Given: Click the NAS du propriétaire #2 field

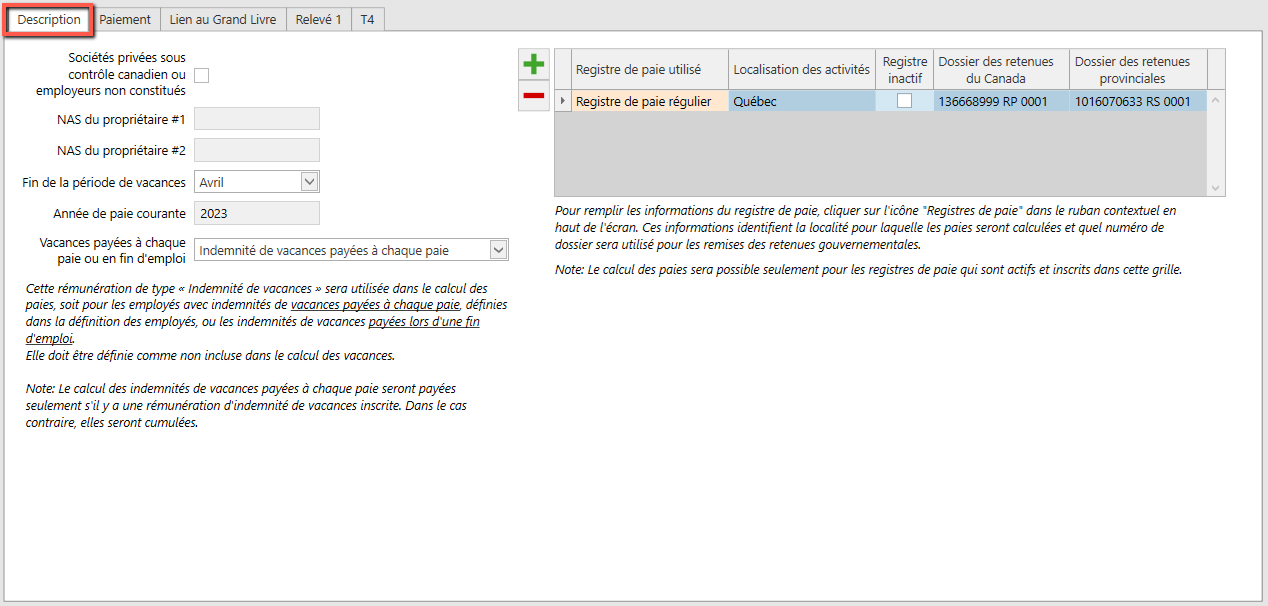Looking at the screenshot, I should pyautogui.click(x=257, y=150).
